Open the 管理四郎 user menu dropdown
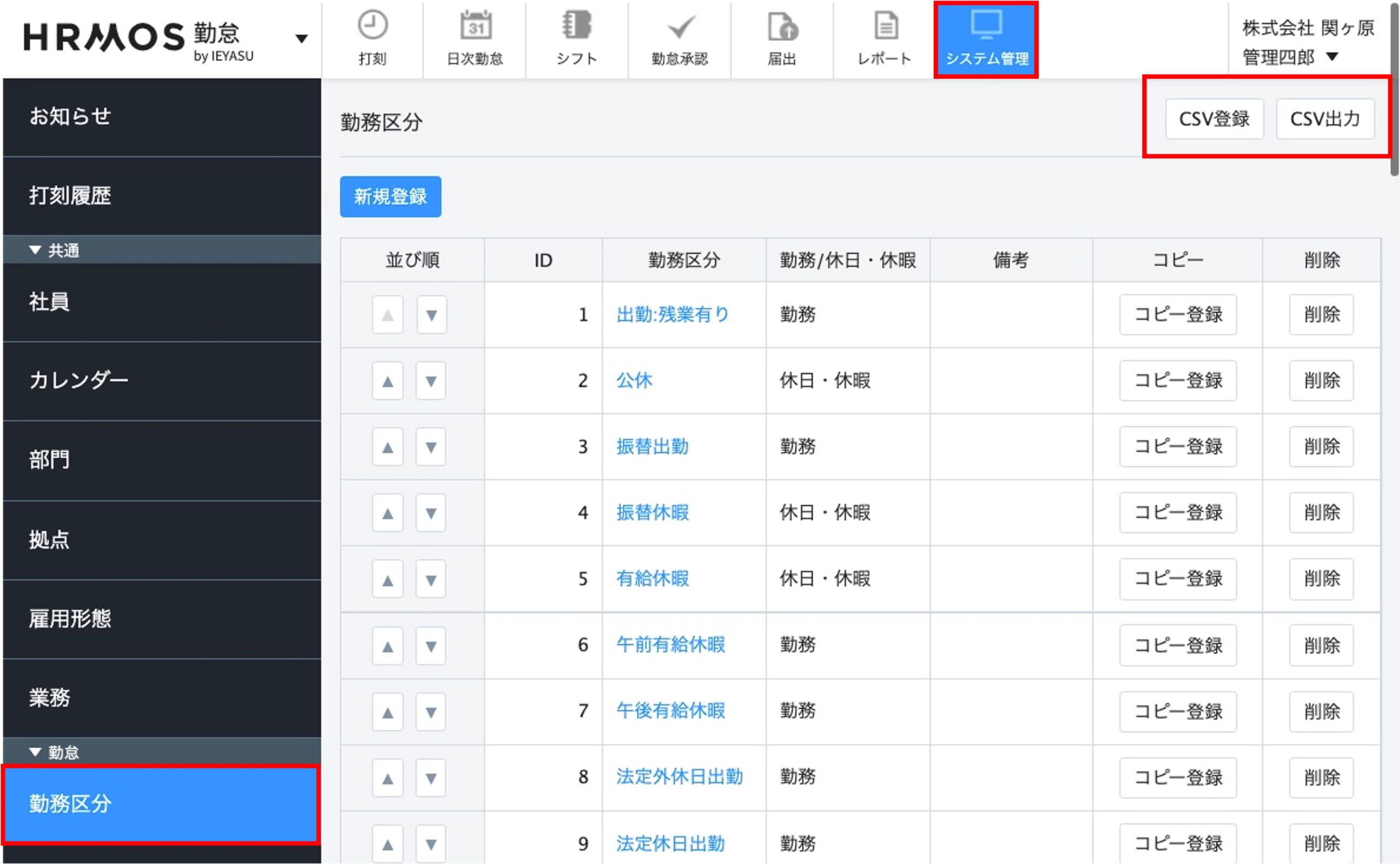 coord(1332,56)
